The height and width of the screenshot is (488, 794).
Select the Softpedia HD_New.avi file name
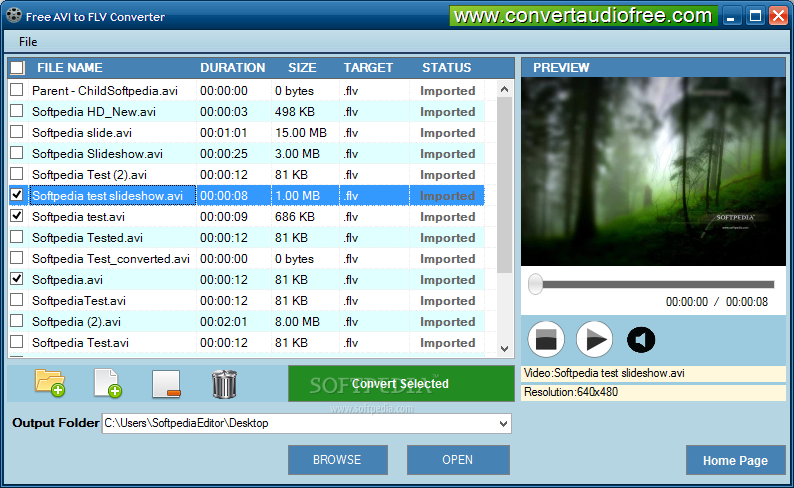coord(94,112)
